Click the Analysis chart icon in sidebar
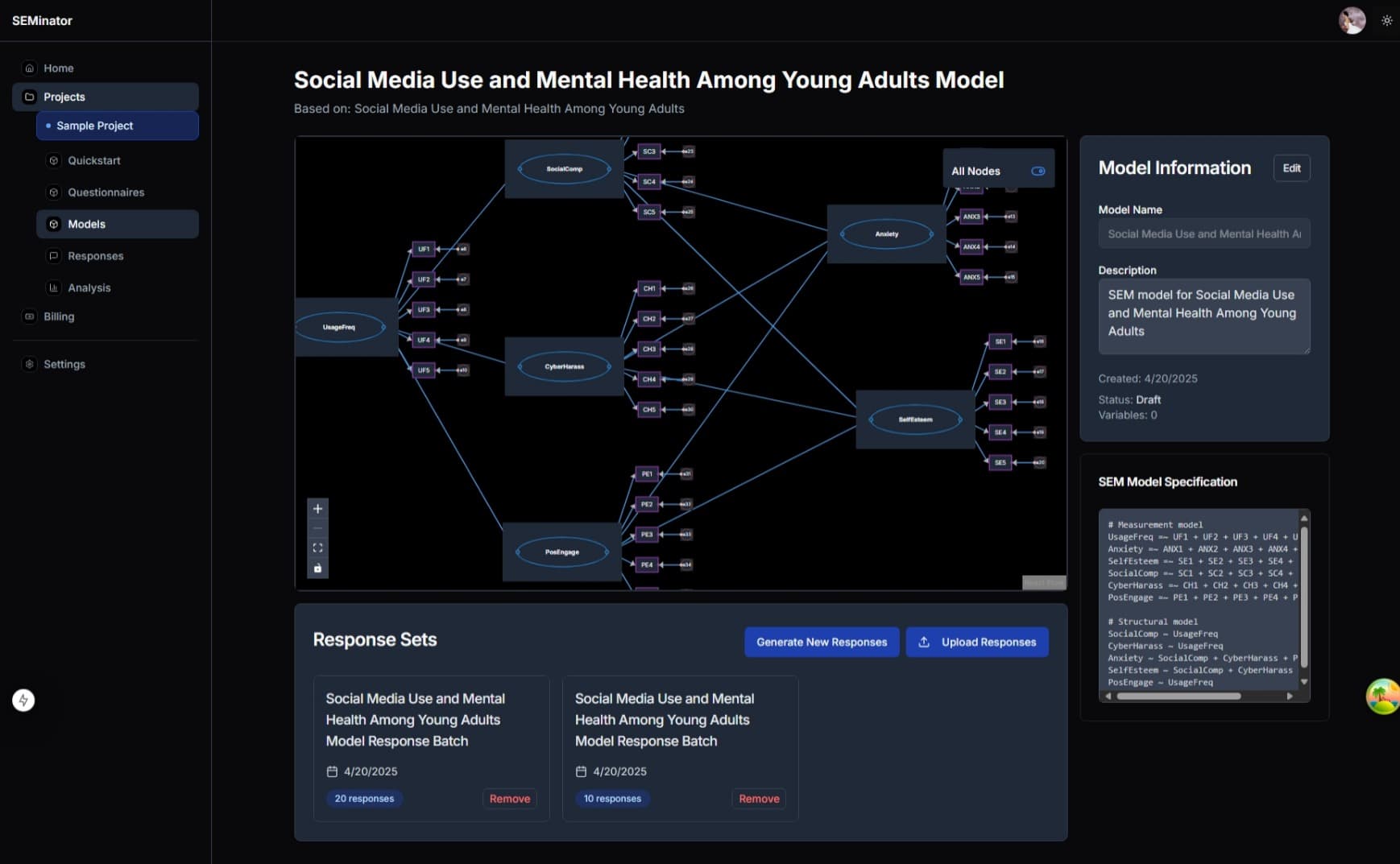The width and height of the screenshot is (1400, 864). click(x=53, y=287)
